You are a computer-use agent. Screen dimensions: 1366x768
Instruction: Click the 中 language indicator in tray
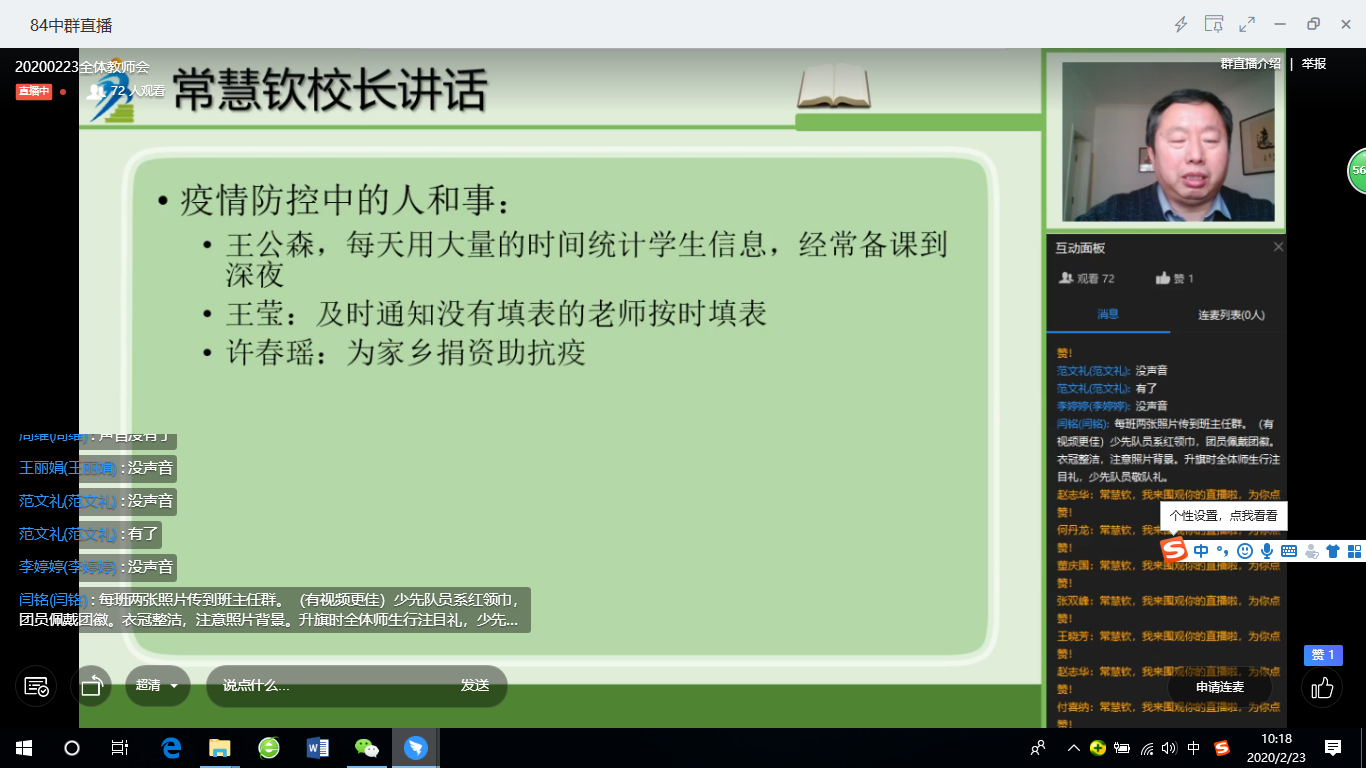coord(1194,748)
